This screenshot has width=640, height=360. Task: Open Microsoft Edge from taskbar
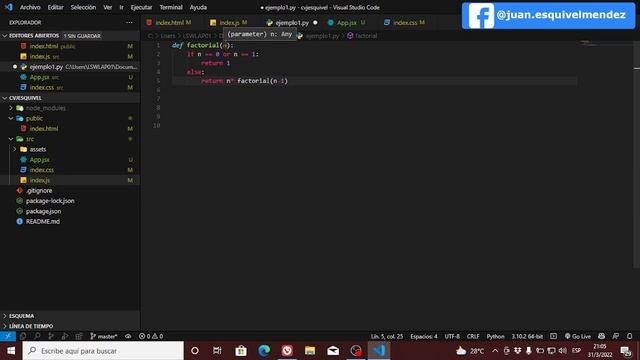264,351
